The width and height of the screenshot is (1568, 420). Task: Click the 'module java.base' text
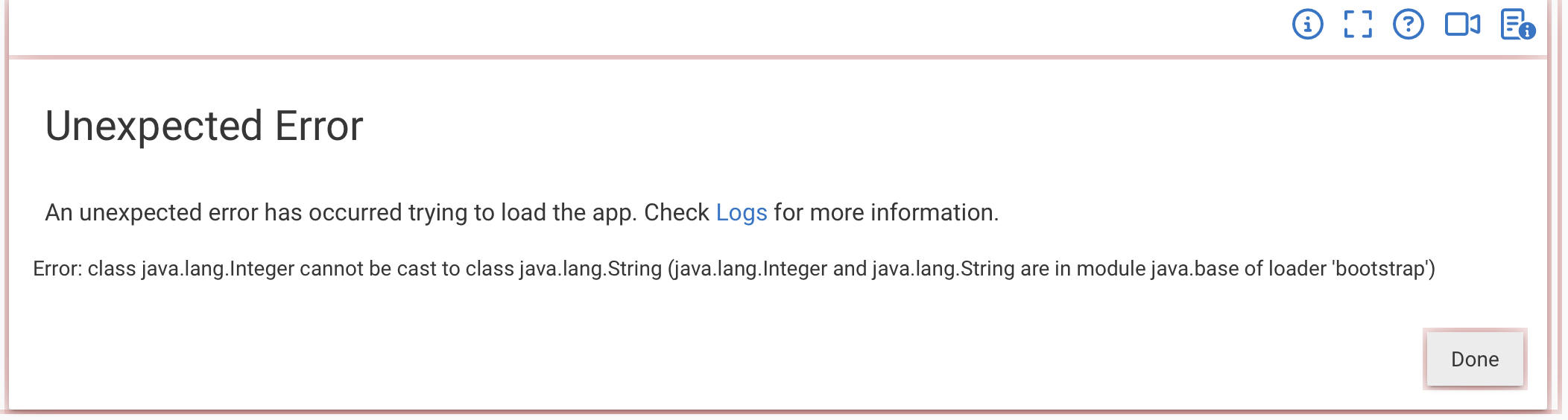pyautogui.click(x=1157, y=269)
